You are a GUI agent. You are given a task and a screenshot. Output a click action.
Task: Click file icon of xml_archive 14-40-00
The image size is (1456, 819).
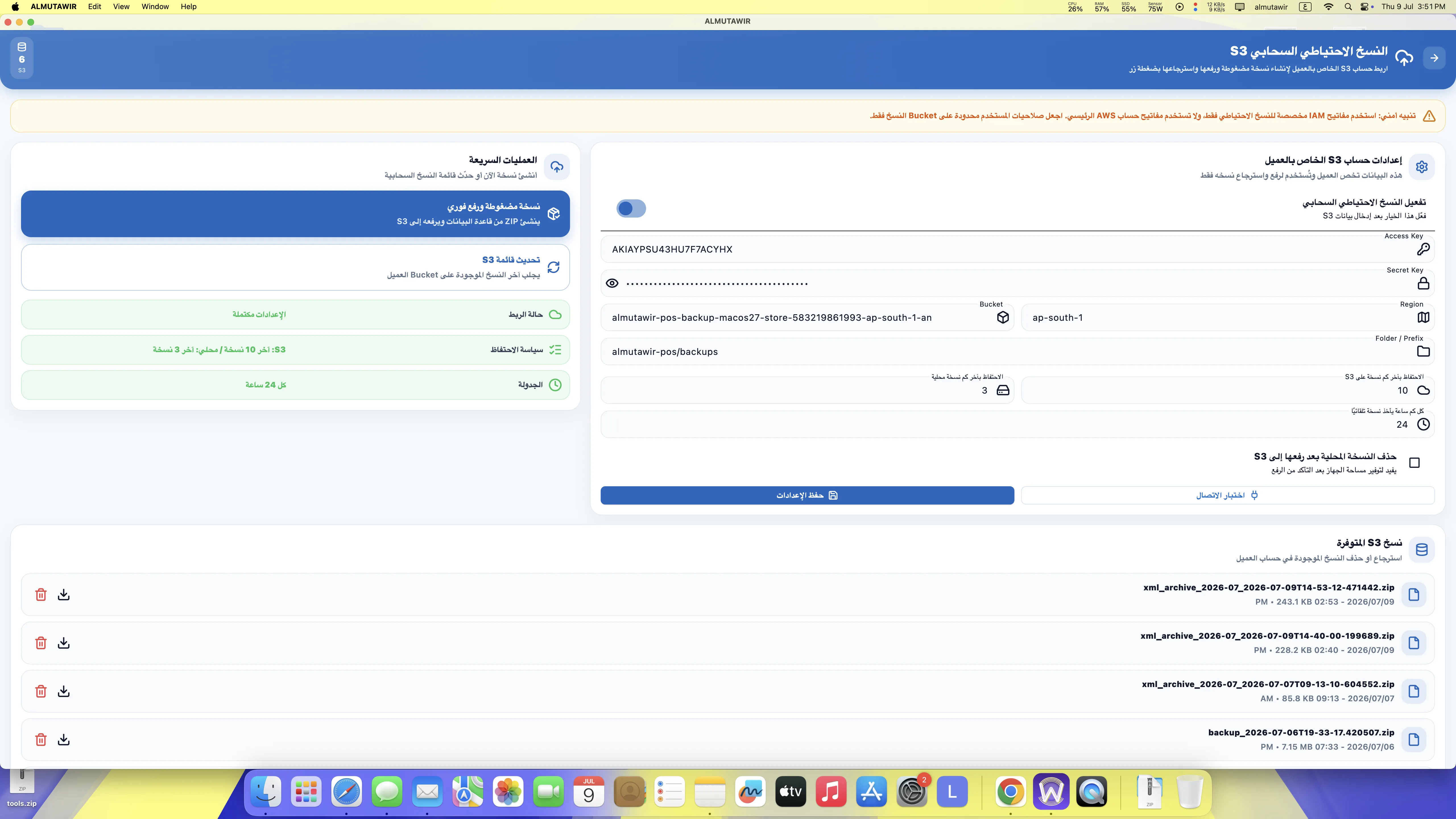click(1414, 643)
